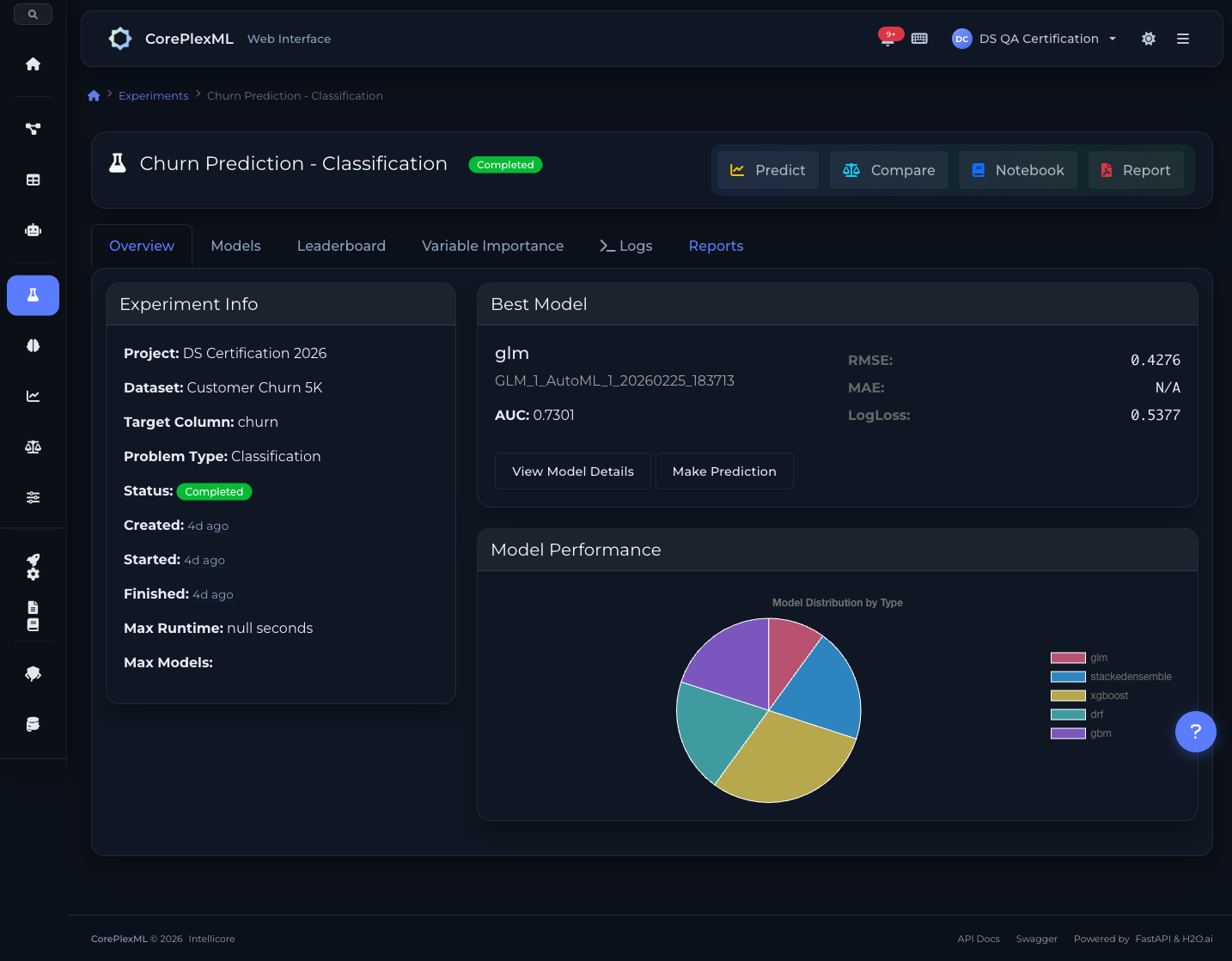1232x961 pixels.
Task: Open the Experiments flask icon in sidebar
Action: [33, 295]
